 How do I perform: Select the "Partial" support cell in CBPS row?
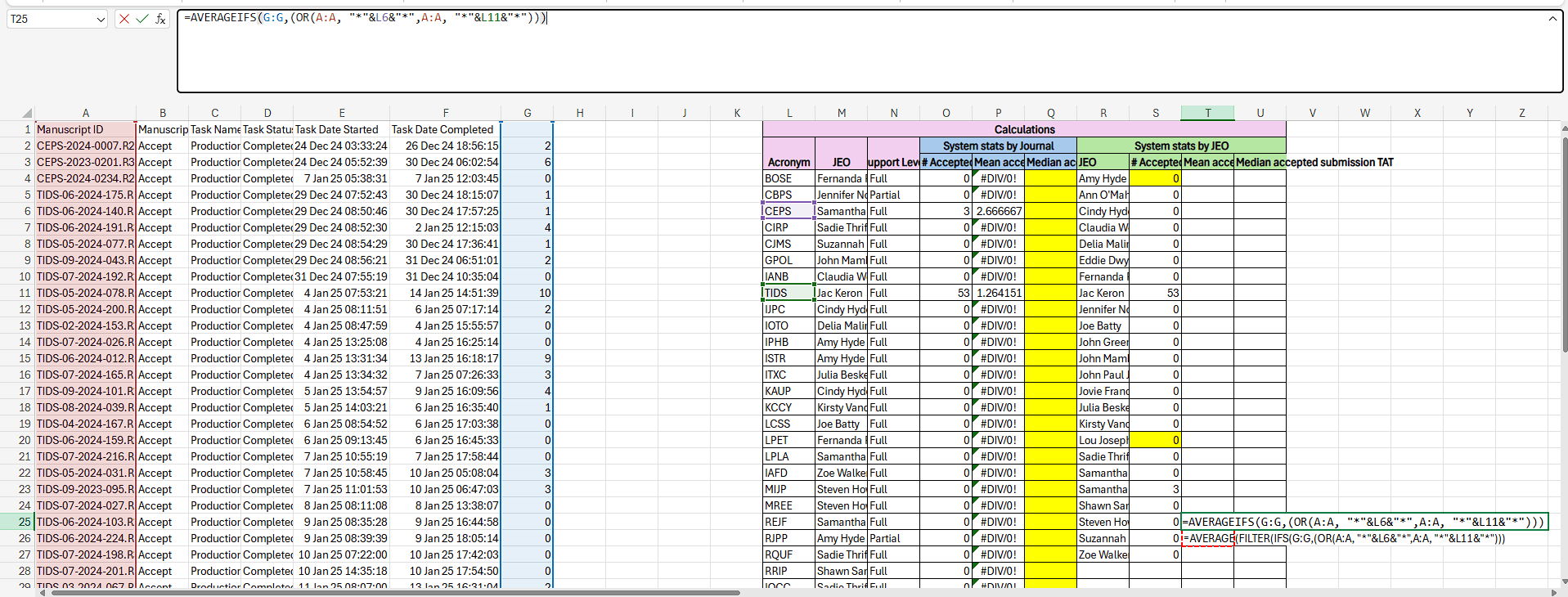pos(893,195)
